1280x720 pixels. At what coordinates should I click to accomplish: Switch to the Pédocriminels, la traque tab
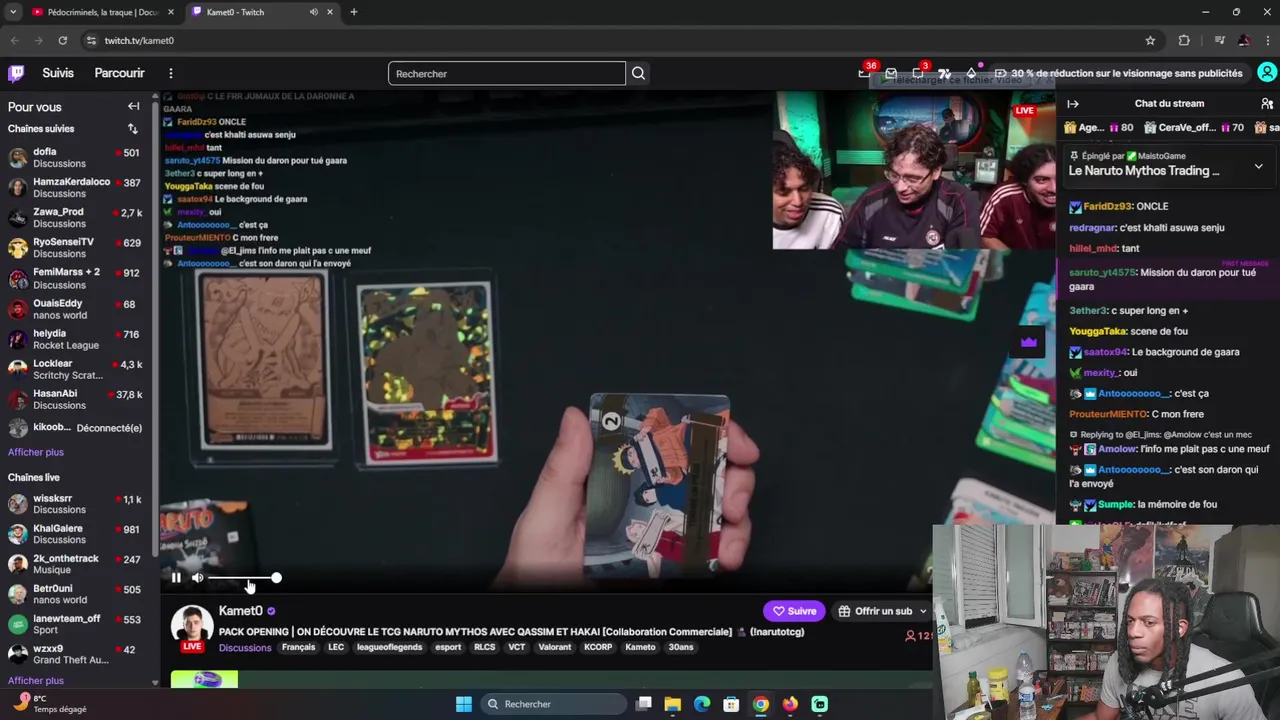coord(102,12)
